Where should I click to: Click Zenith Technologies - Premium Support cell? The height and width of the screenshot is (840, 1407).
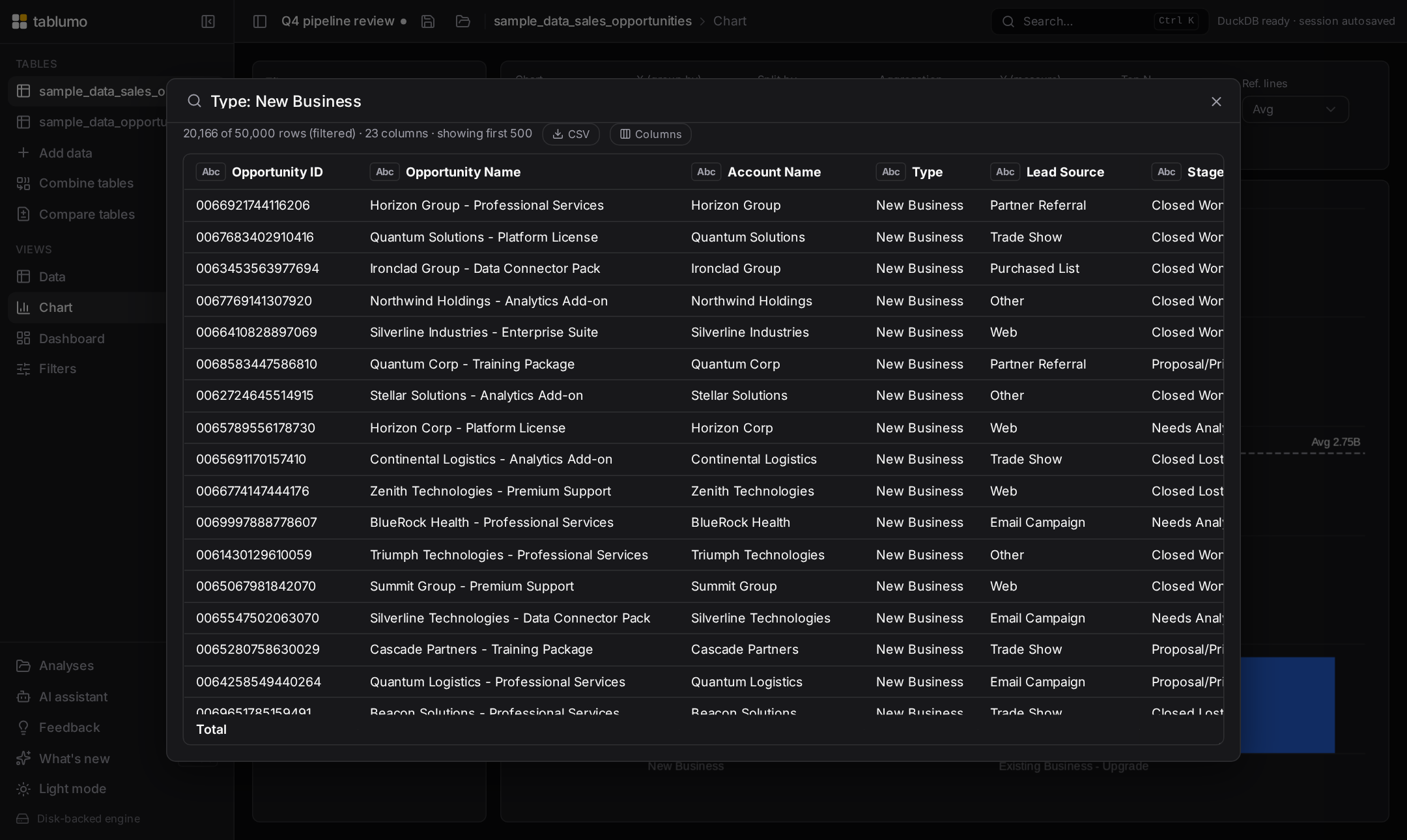coord(490,491)
